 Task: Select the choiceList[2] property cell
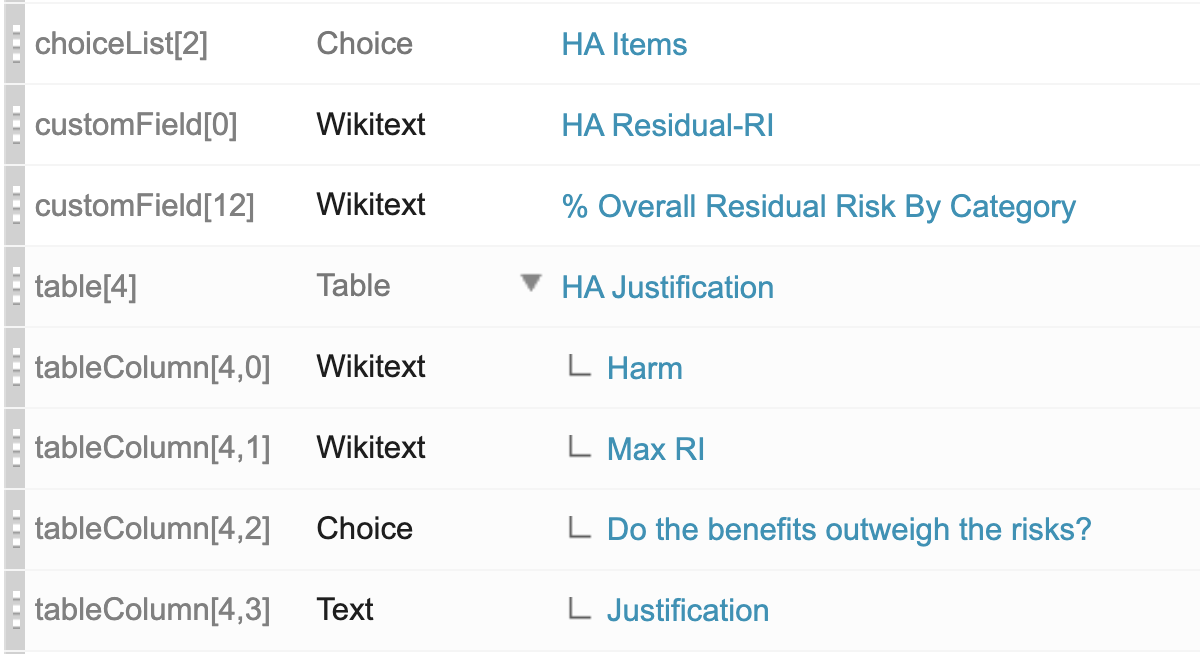click(x=121, y=45)
